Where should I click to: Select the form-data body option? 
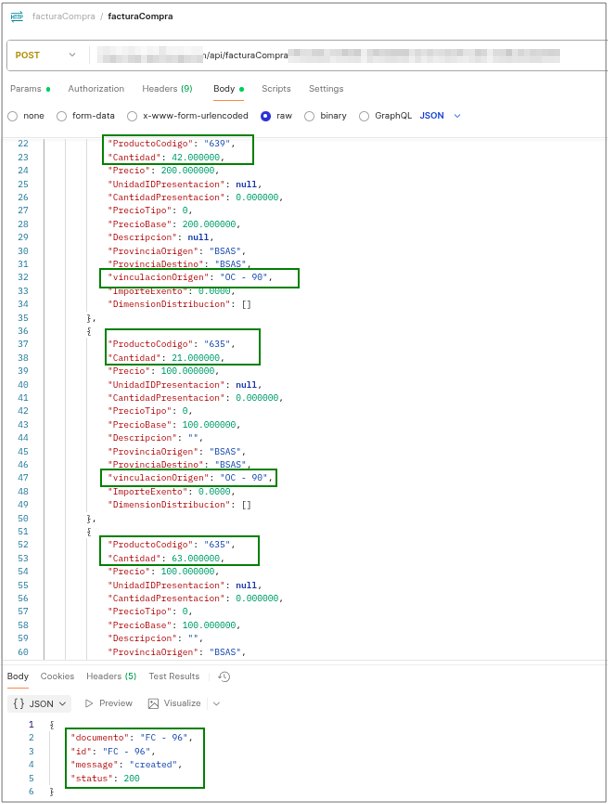62,116
